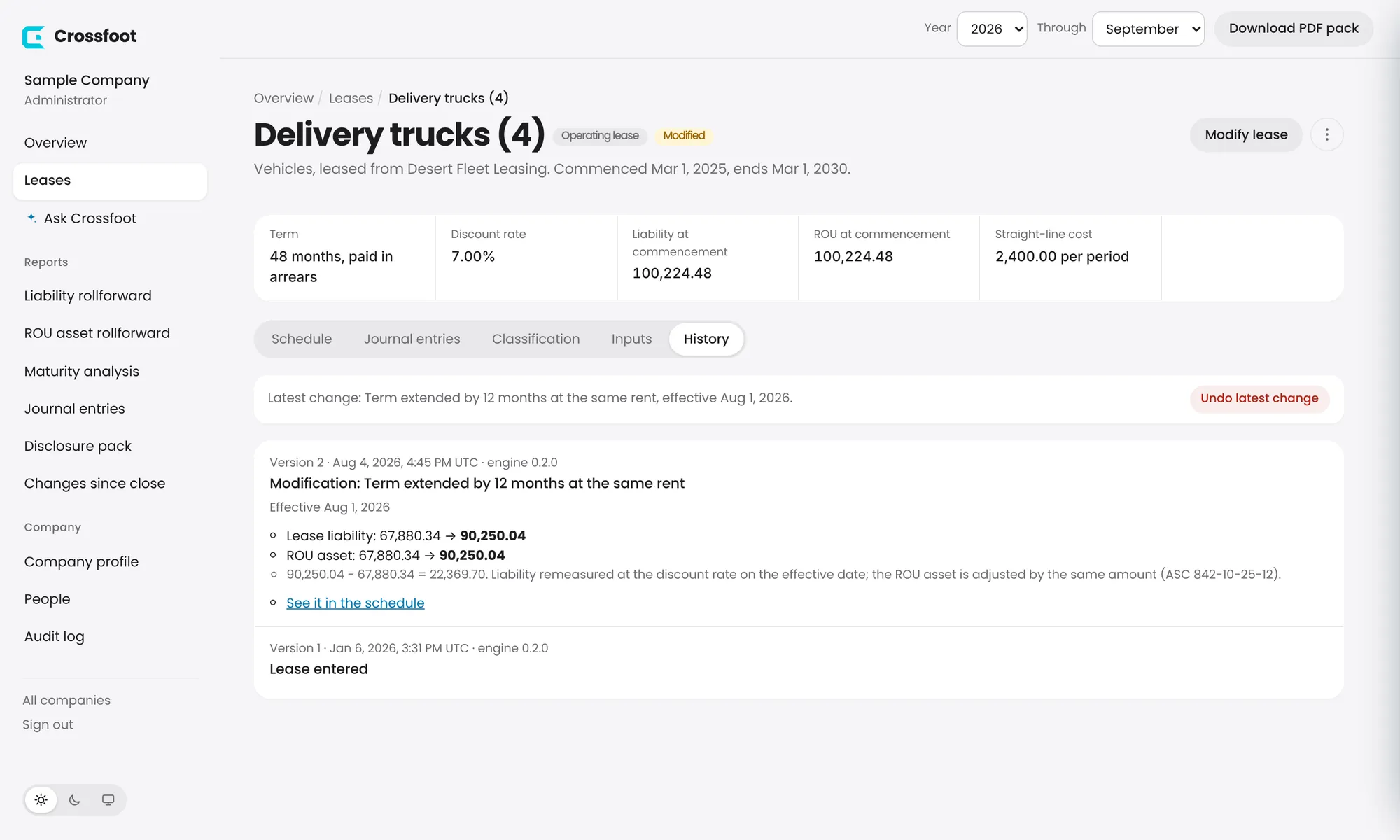Click the Modify lease button
The image size is (1400, 840).
pyautogui.click(x=1246, y=134)
